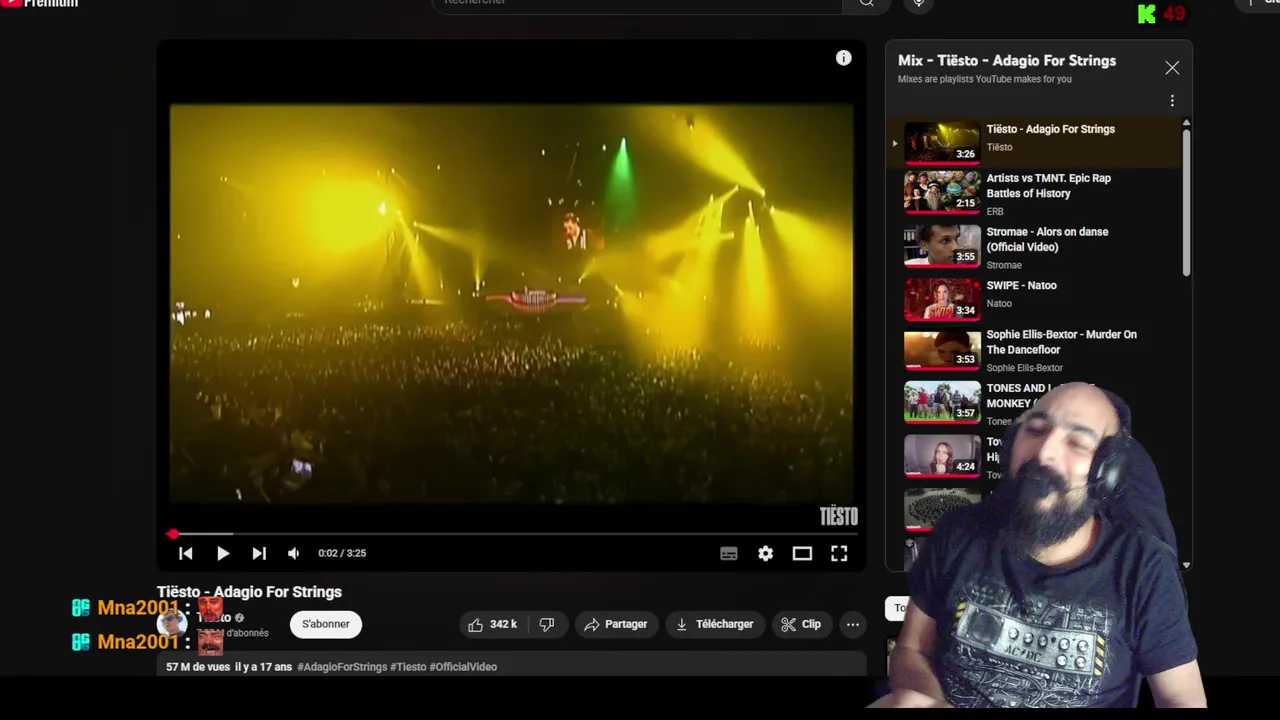Like the video with 342 k likes
1280x720 pixels.
(493, 624)
